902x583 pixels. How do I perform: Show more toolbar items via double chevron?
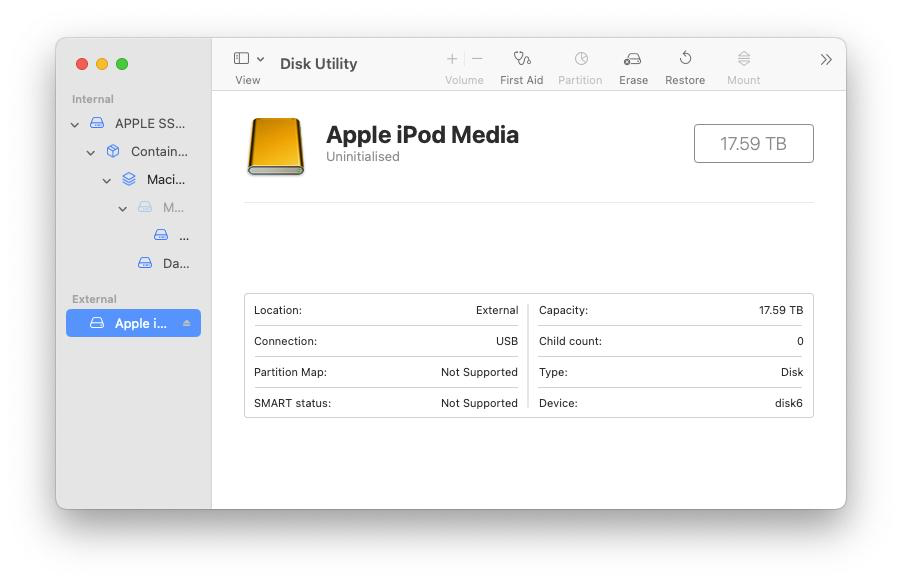click(x=826, y=59)
